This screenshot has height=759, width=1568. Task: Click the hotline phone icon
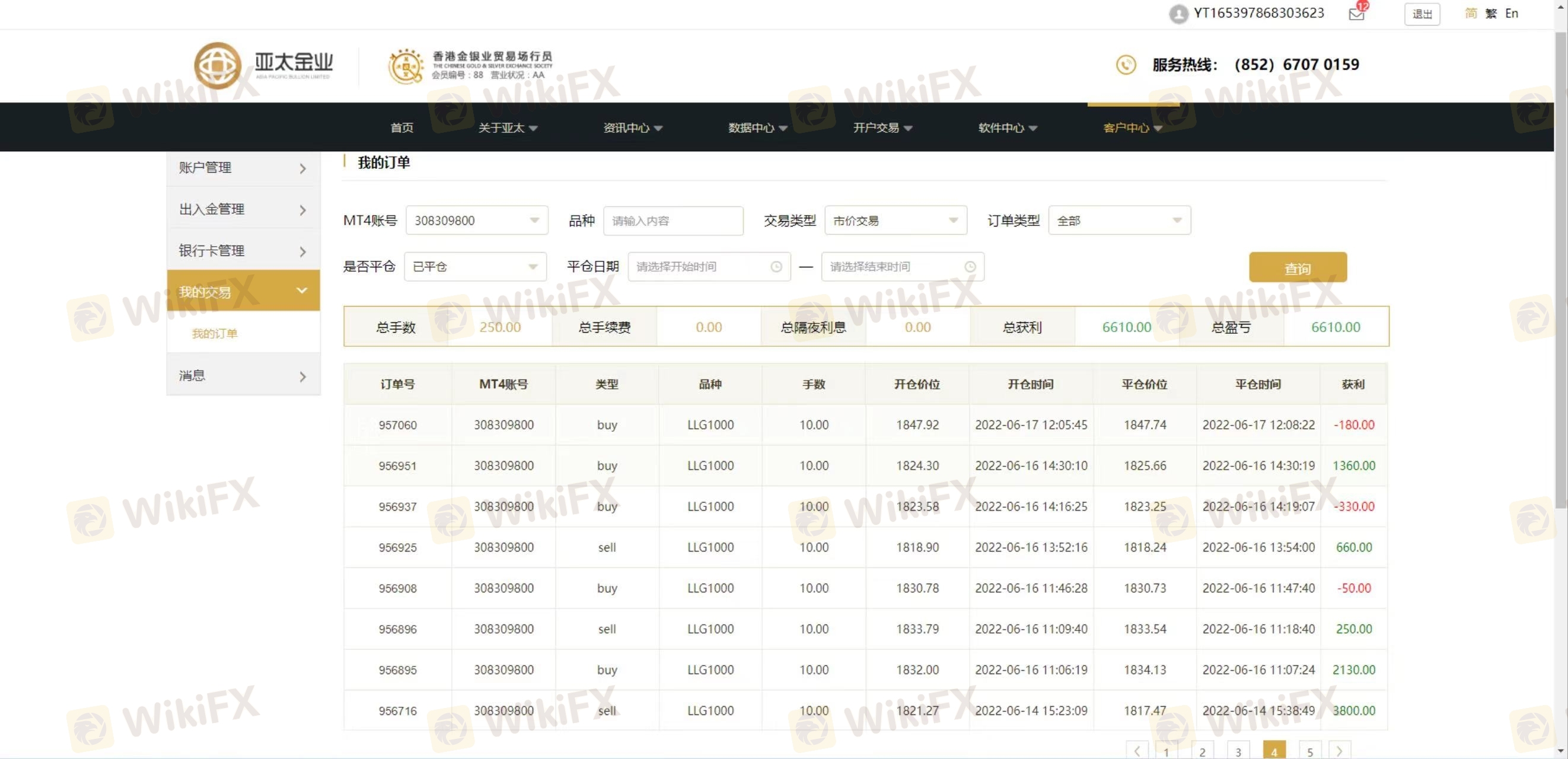coord(1126,65)
